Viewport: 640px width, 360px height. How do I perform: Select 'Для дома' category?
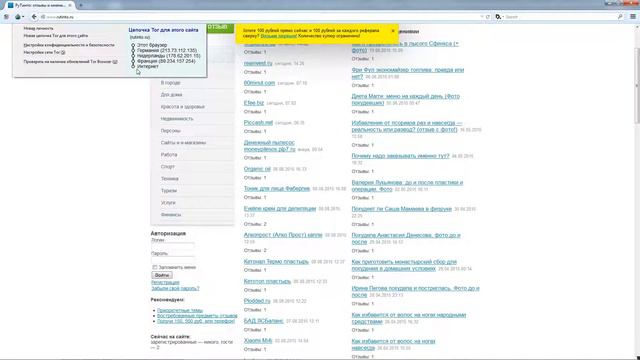[171, 95]
